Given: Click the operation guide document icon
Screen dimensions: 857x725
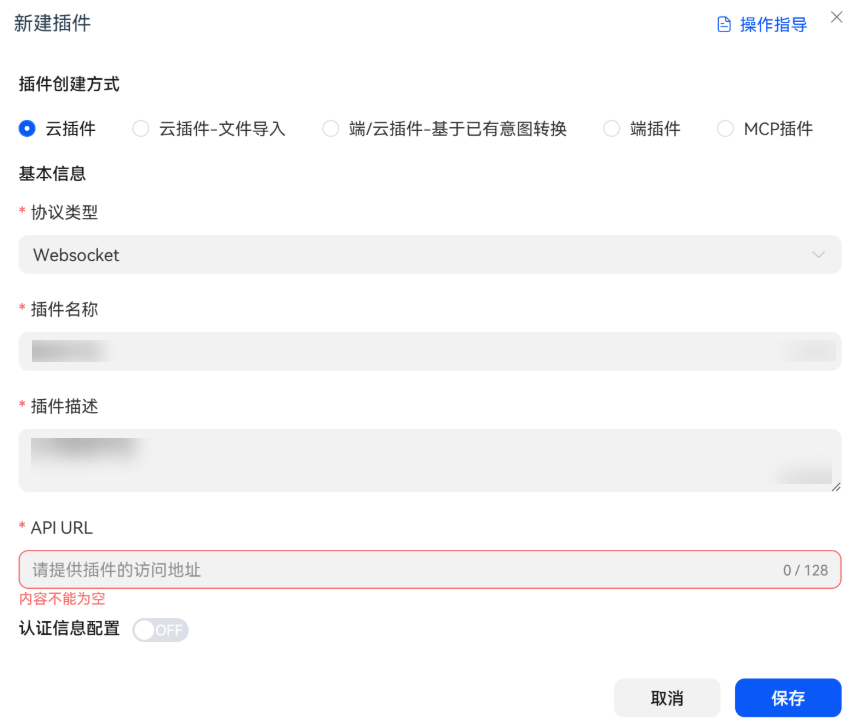Looking at the screenshot, I should tap(724, 25).
